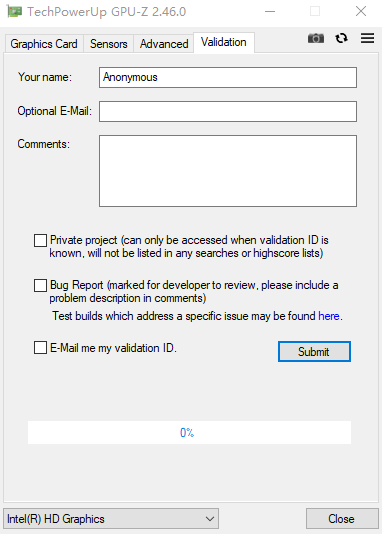Click the Close button at bottom

click(x=342, y=519)
